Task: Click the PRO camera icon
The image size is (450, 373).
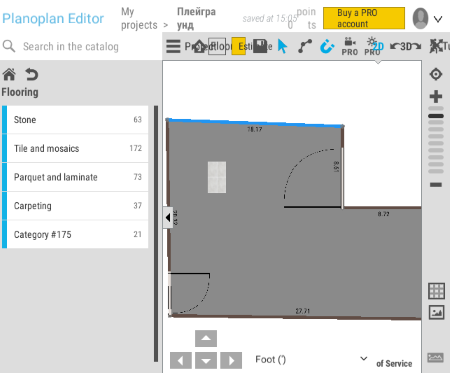Action: (350, 46)
